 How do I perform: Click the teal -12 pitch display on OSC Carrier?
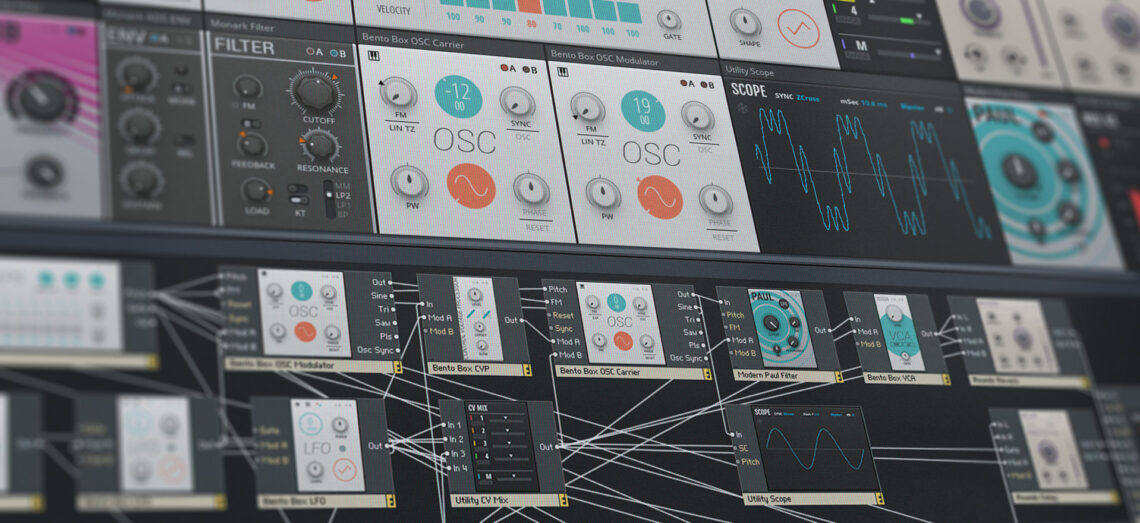(x=458, y=96)
